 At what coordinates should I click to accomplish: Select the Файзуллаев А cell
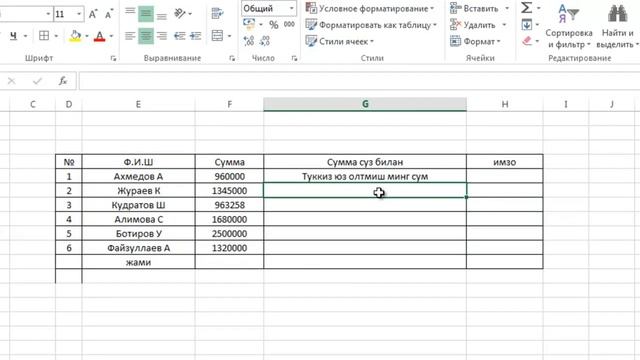138,248
